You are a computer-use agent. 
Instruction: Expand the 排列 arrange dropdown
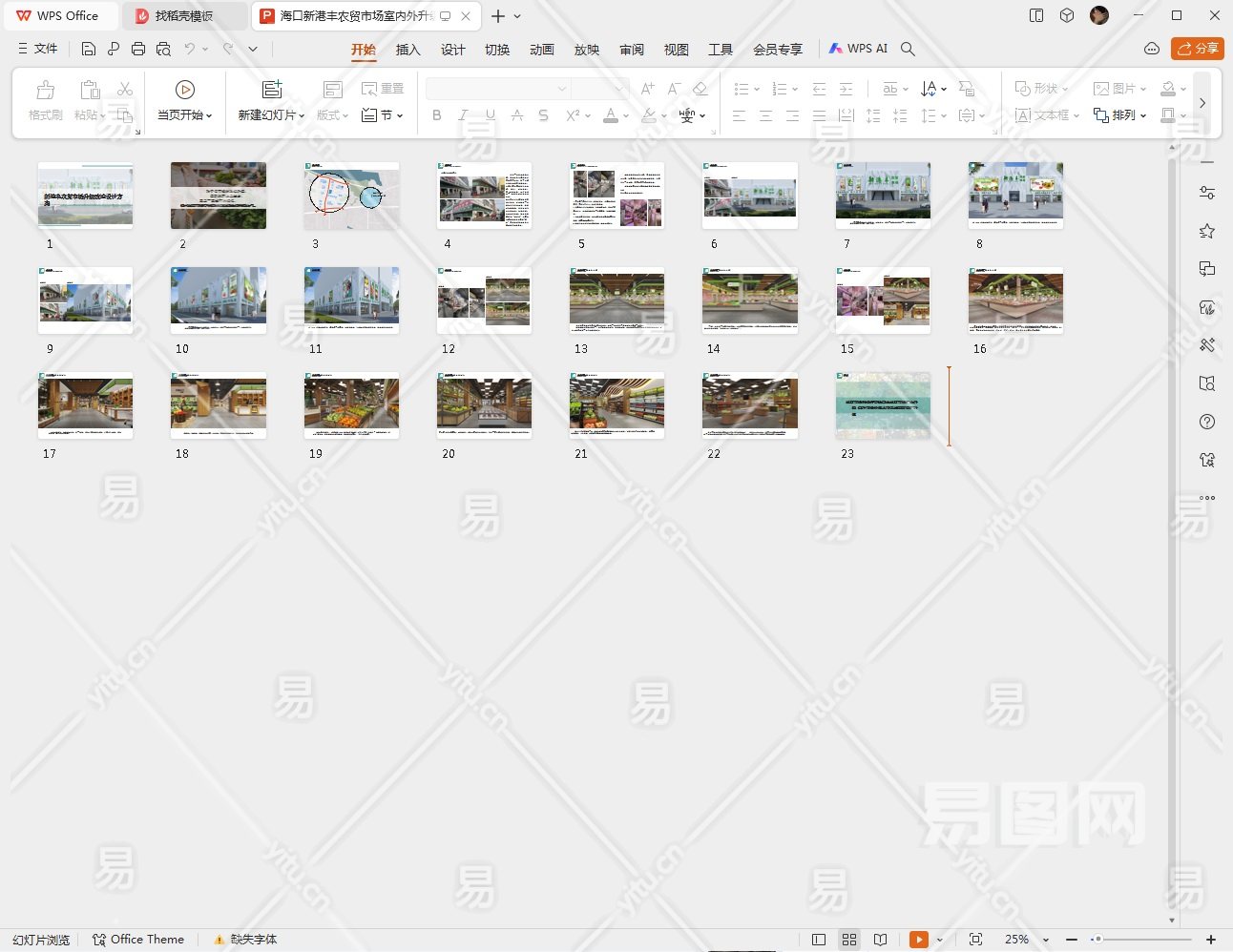point(1121,115)
